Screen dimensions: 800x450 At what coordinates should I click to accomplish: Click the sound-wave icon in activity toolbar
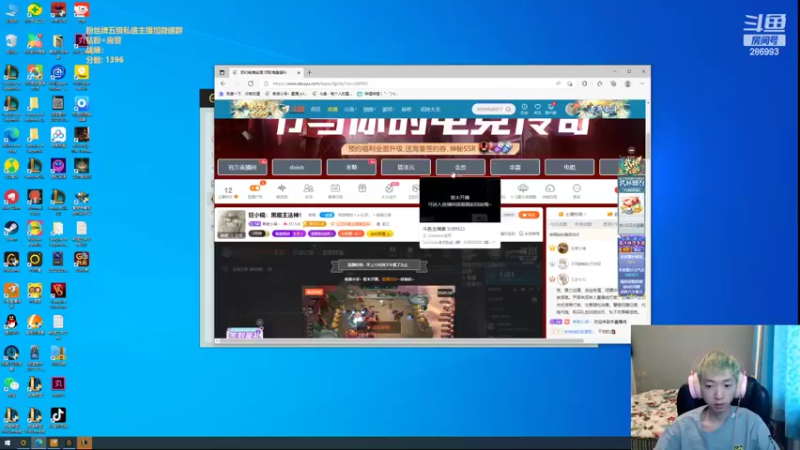click(x=282, y=190)
